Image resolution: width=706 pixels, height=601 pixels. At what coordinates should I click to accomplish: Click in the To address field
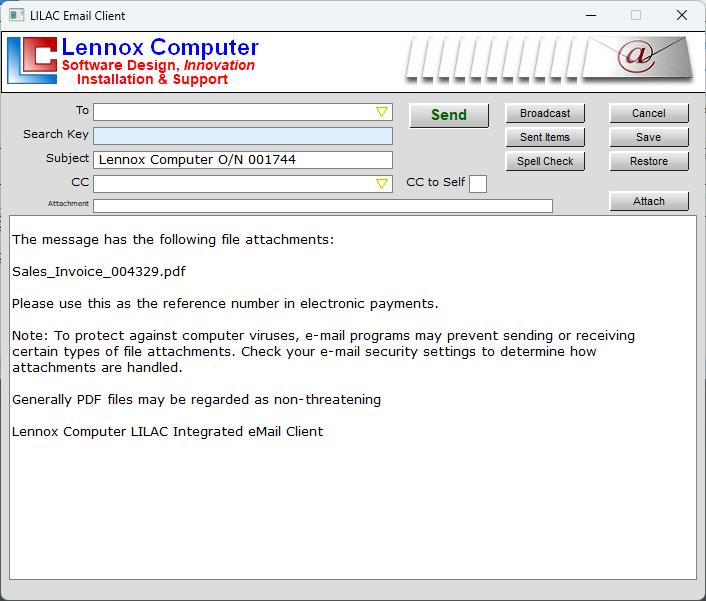point(232,112)
